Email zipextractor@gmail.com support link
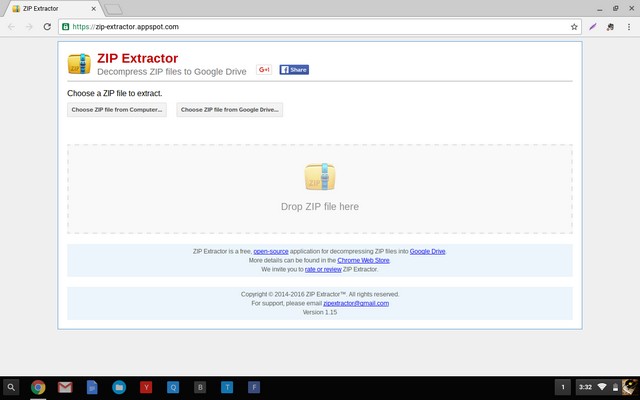Image resolution: width=640 pixels, height=400 pixels. point(356,303)
